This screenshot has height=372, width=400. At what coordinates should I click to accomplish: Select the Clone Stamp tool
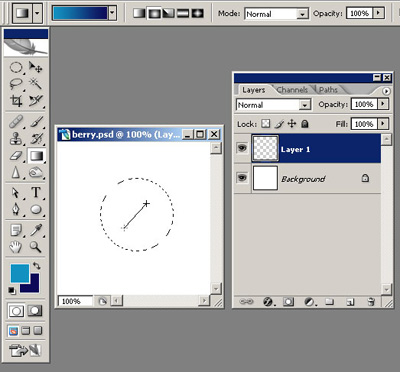click(16, 139)
